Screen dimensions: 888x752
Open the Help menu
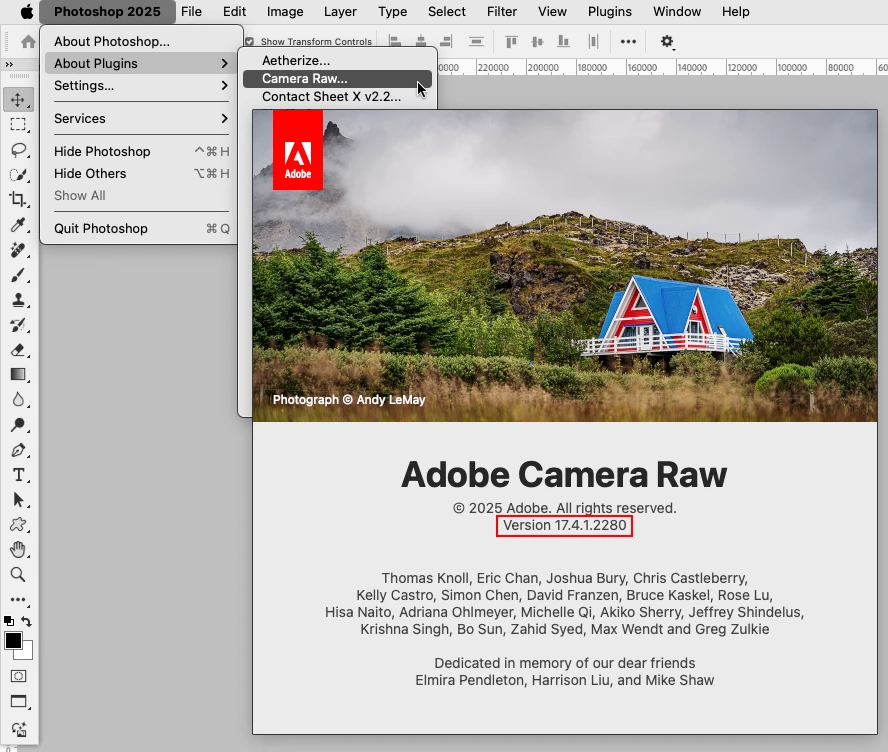click(736, 11)
